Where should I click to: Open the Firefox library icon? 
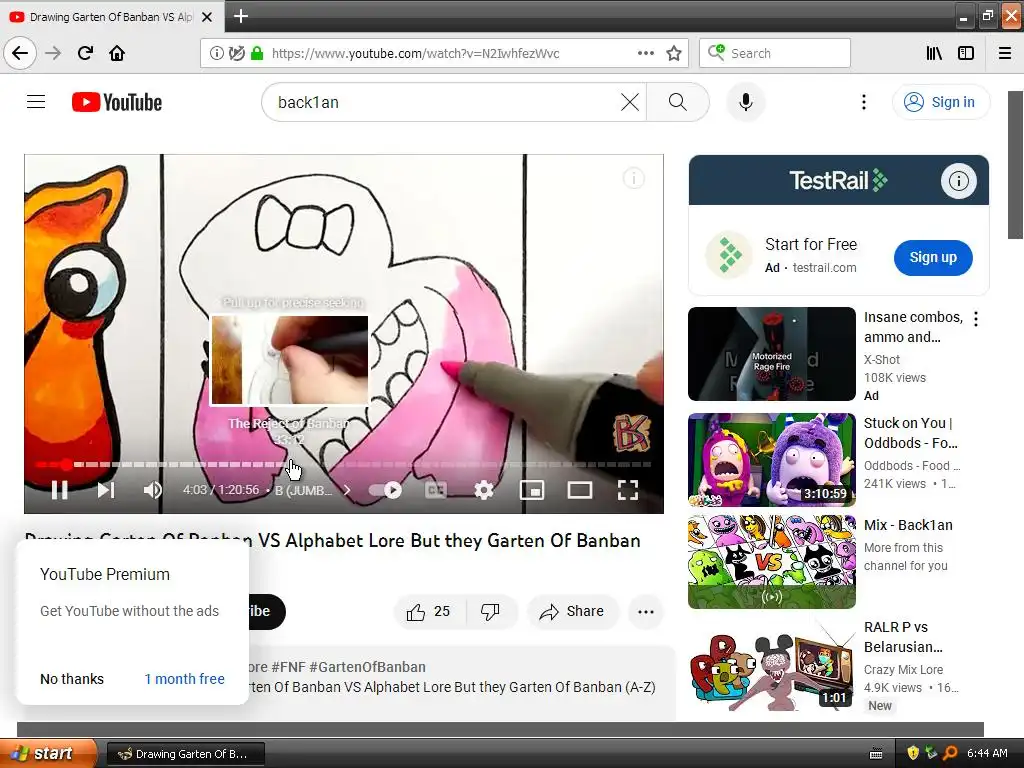[934, 54]
